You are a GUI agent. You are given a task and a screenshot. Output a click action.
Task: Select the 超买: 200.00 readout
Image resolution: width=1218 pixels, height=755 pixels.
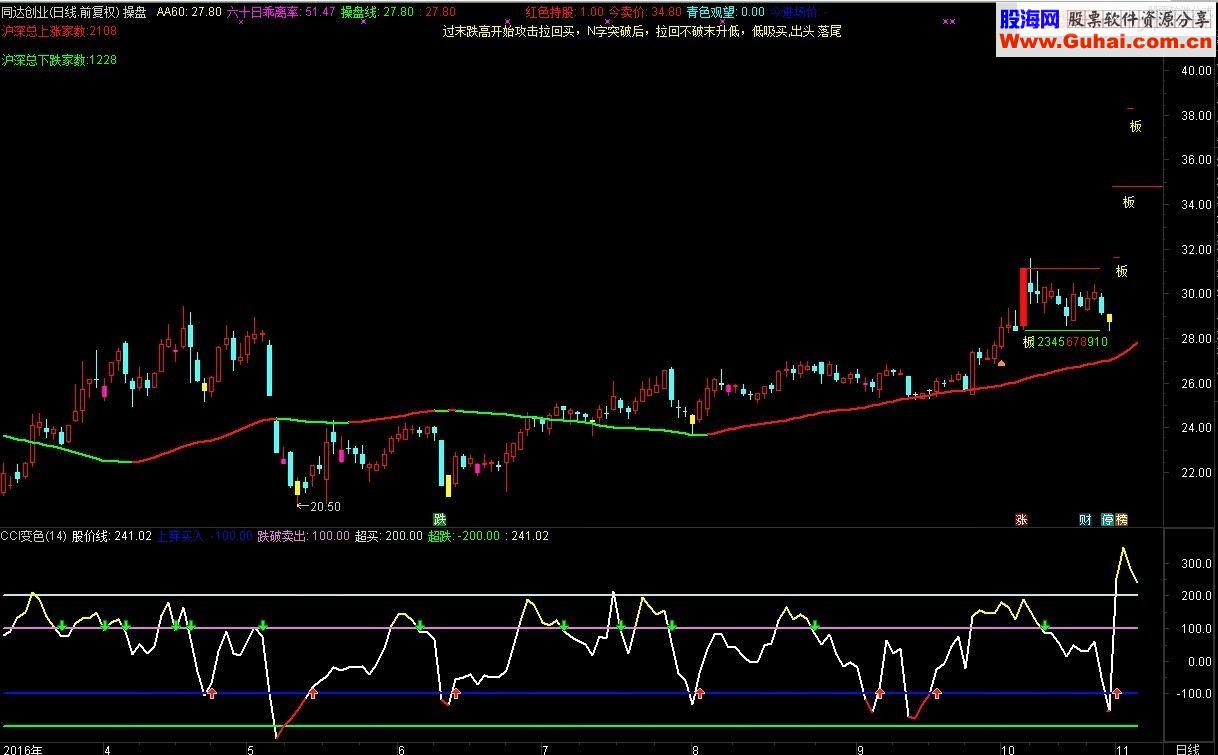tap(388, 536)
